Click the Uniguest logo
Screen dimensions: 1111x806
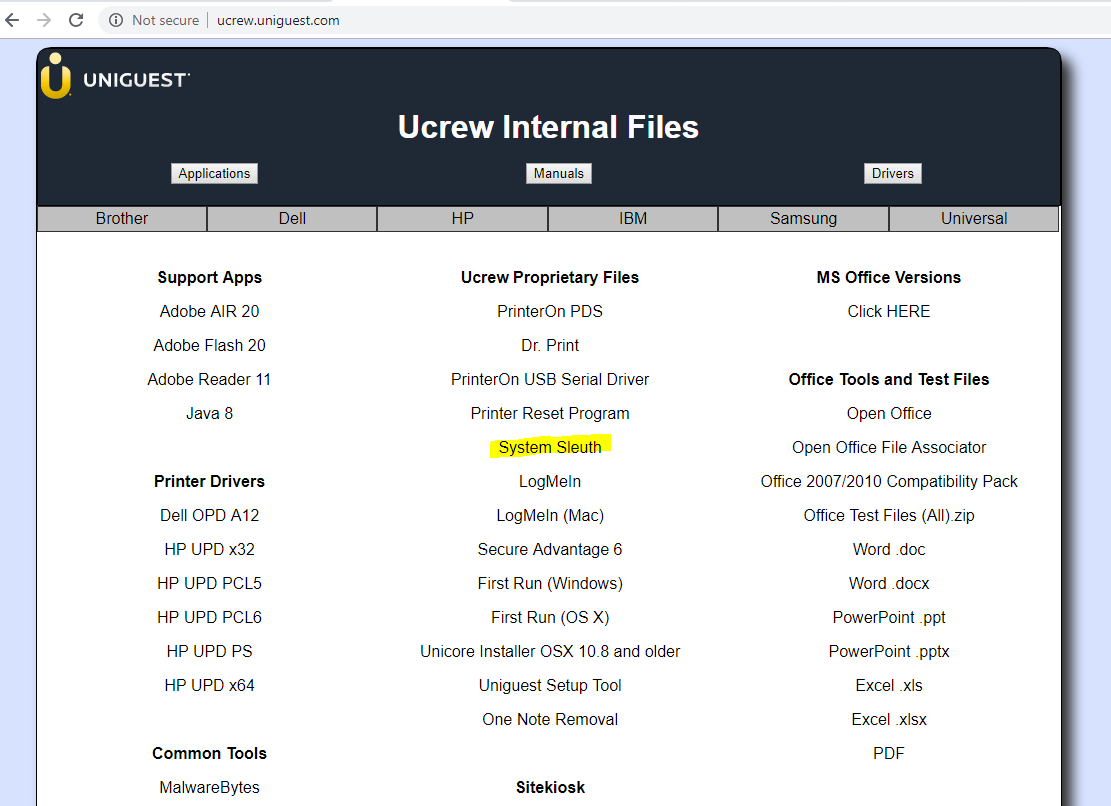pos(115,76)
